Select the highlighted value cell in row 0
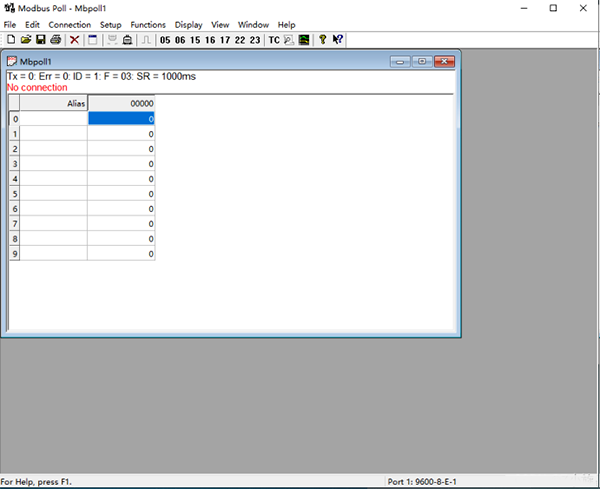 tap(121, 119)
